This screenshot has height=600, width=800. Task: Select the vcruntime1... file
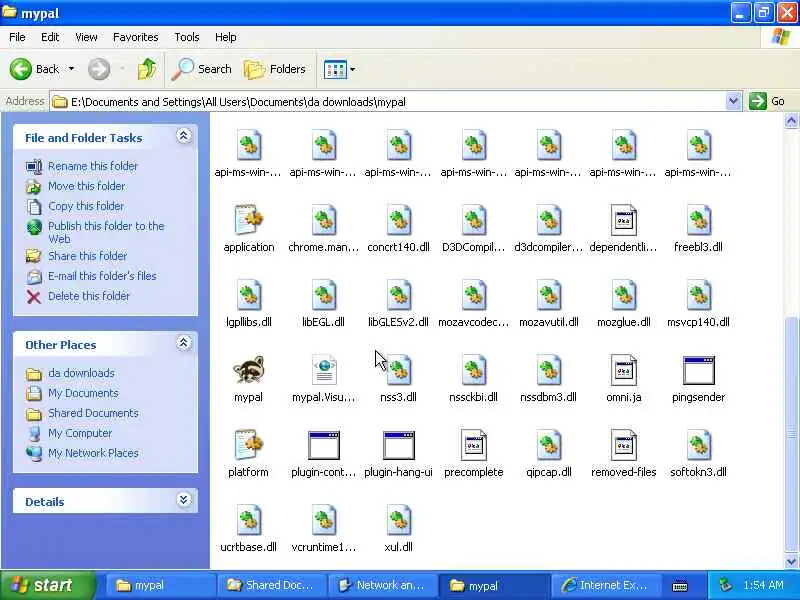[x=323, y=520]
